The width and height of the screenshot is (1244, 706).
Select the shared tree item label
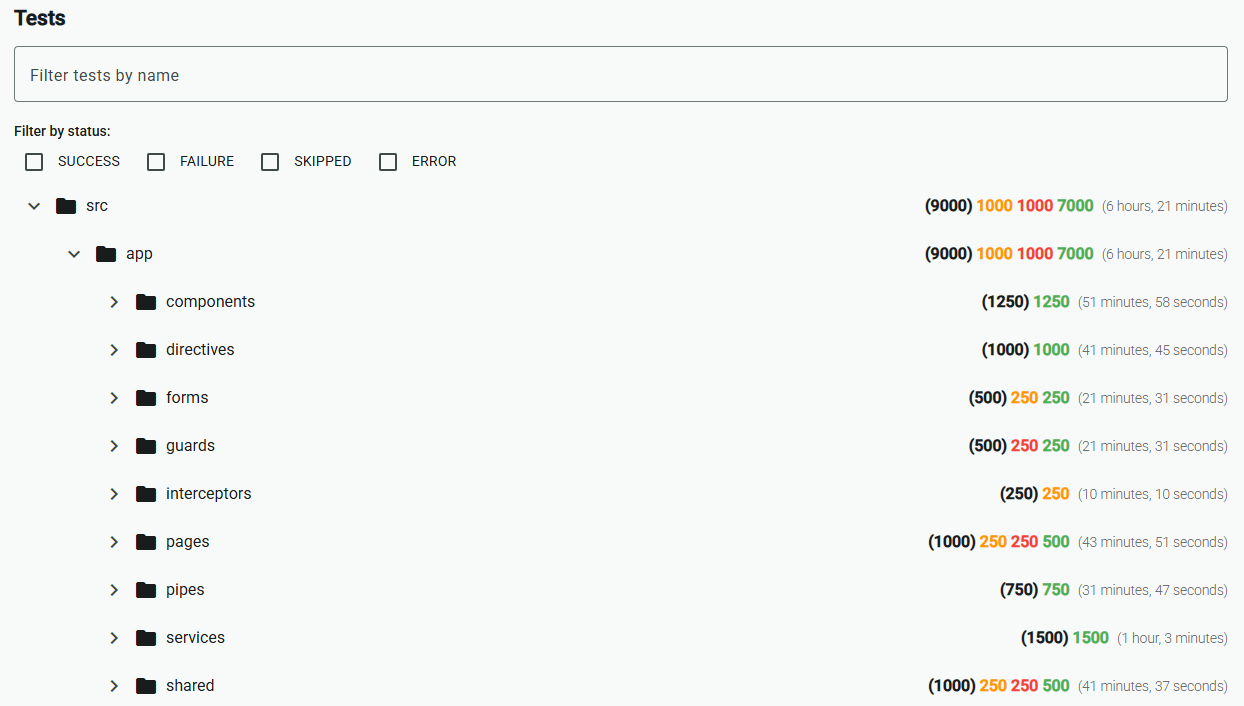pos(190,686)
